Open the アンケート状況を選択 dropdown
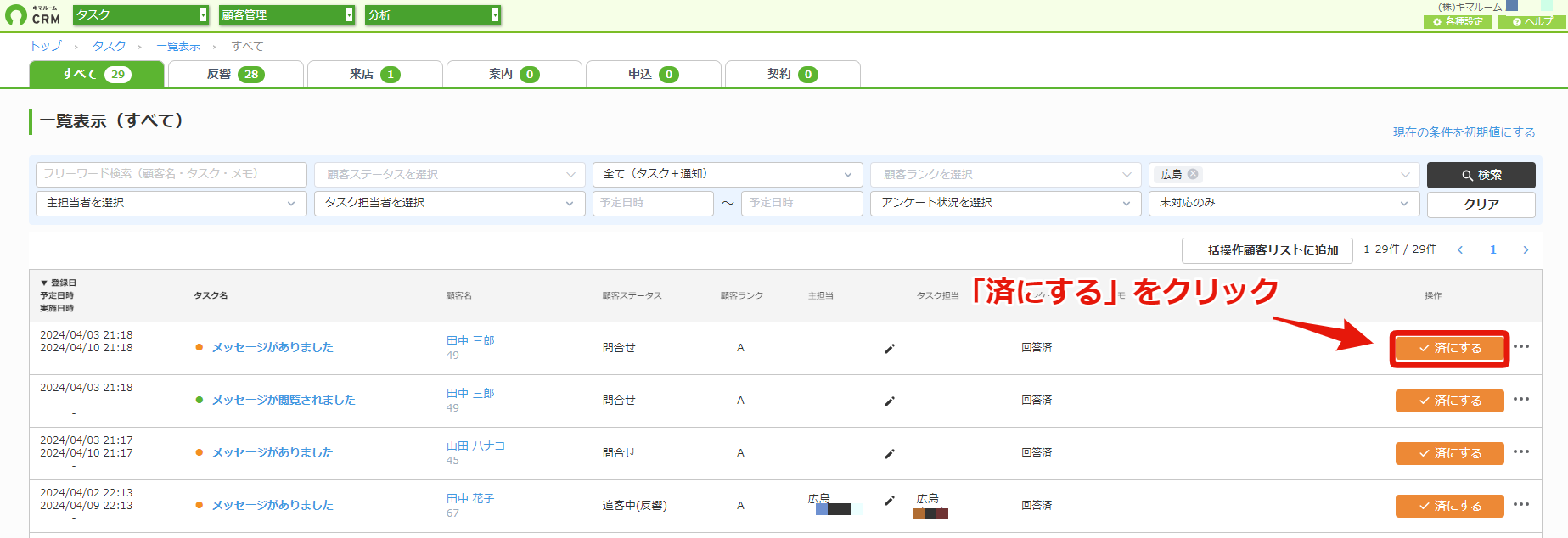This screenshot has width=1568, height=538. click(x=1005, y=204)
